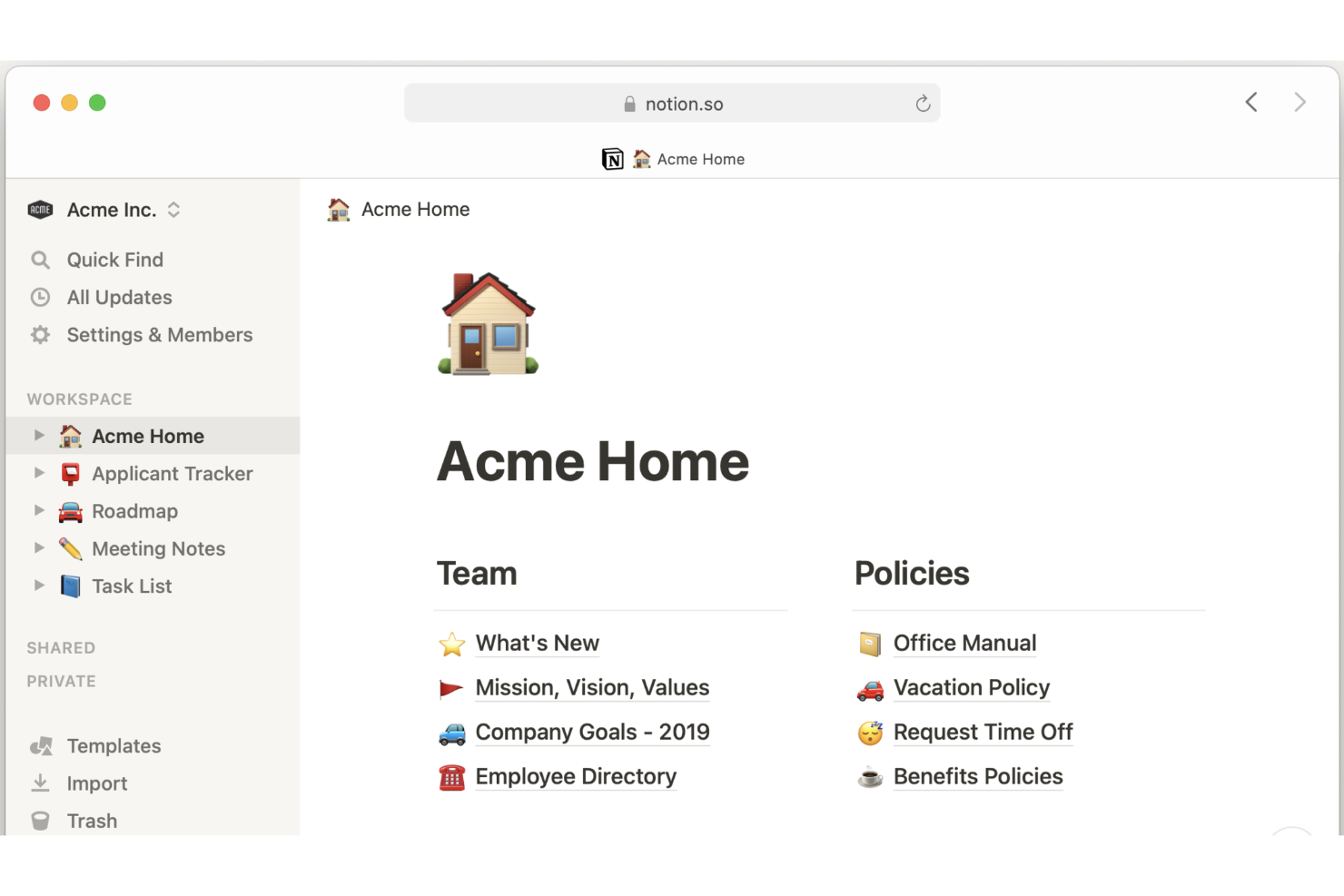Expand the Applicant Tracker sidebar item

pos(38,473)
